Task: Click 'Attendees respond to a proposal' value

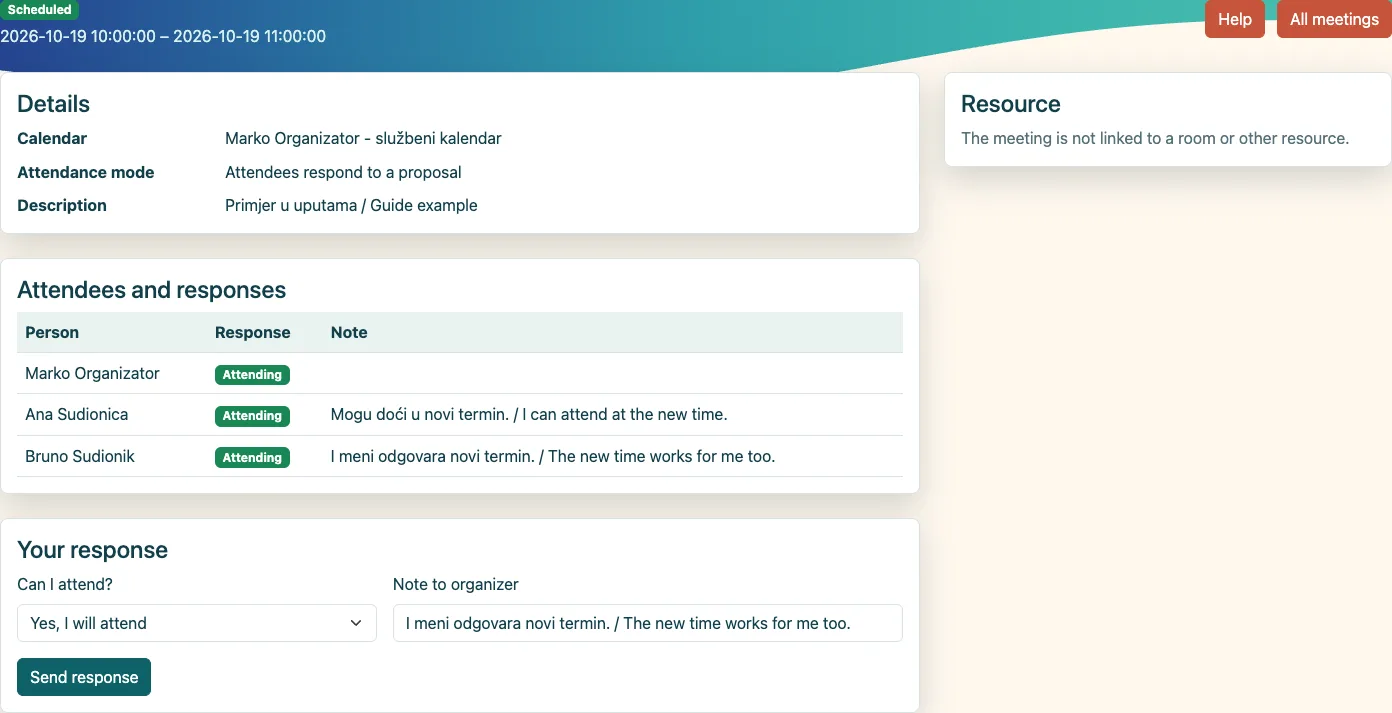Action: coord(343,172)
